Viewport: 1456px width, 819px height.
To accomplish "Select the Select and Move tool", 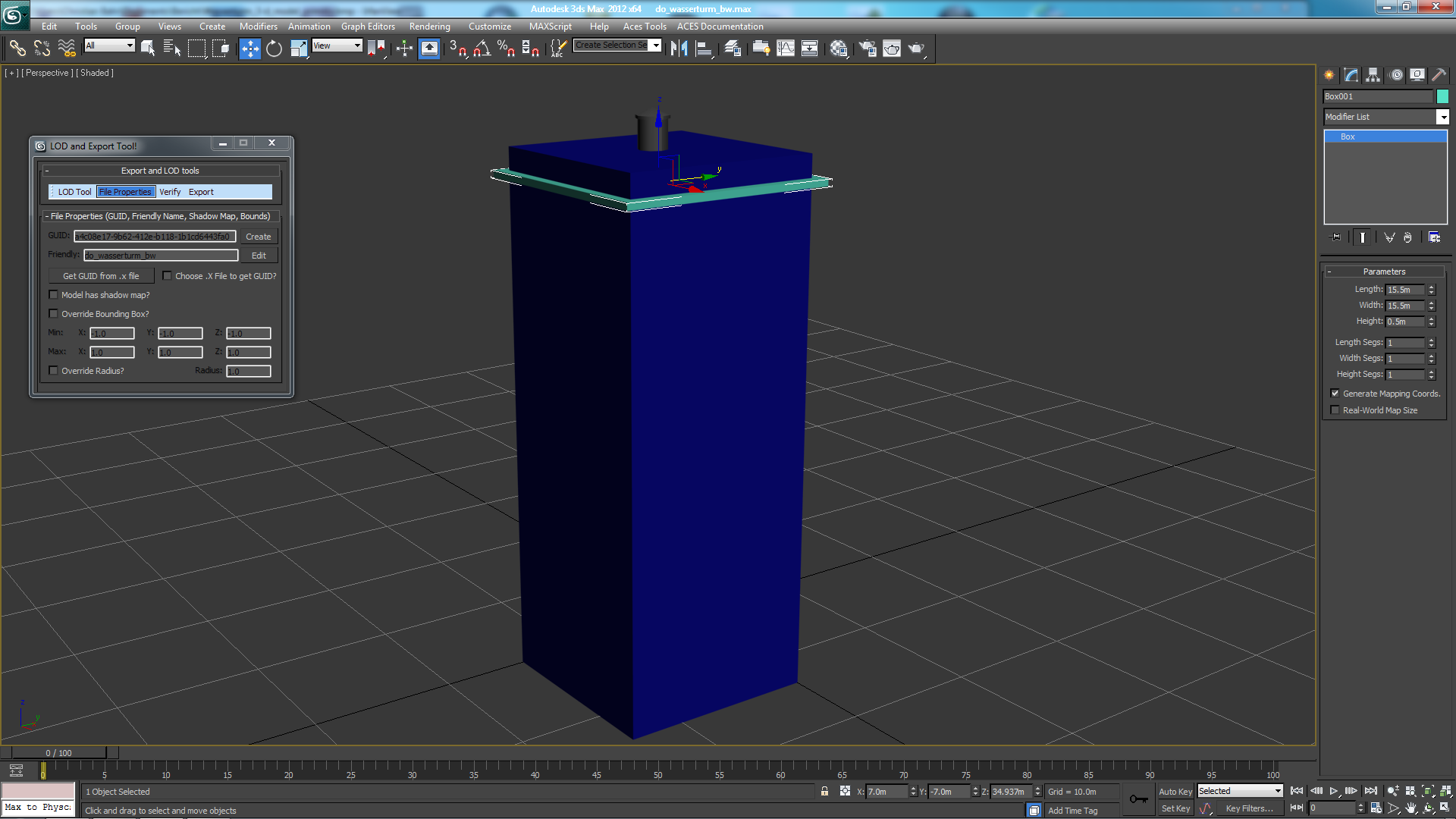I will click(249, 49).
